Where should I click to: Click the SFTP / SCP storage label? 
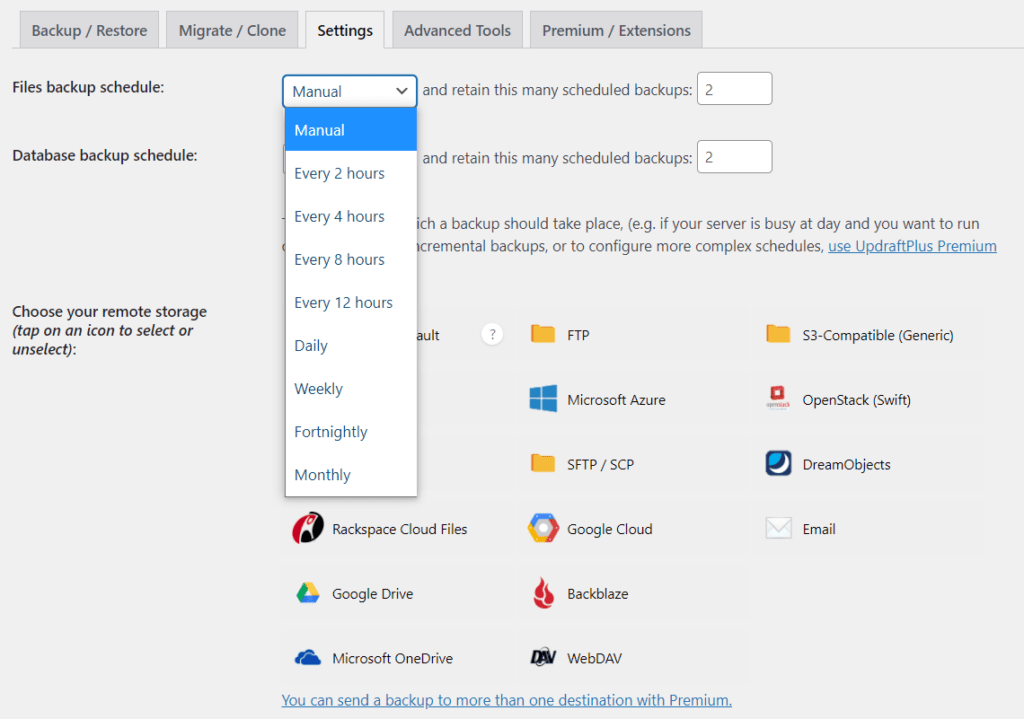coord(600,464)
